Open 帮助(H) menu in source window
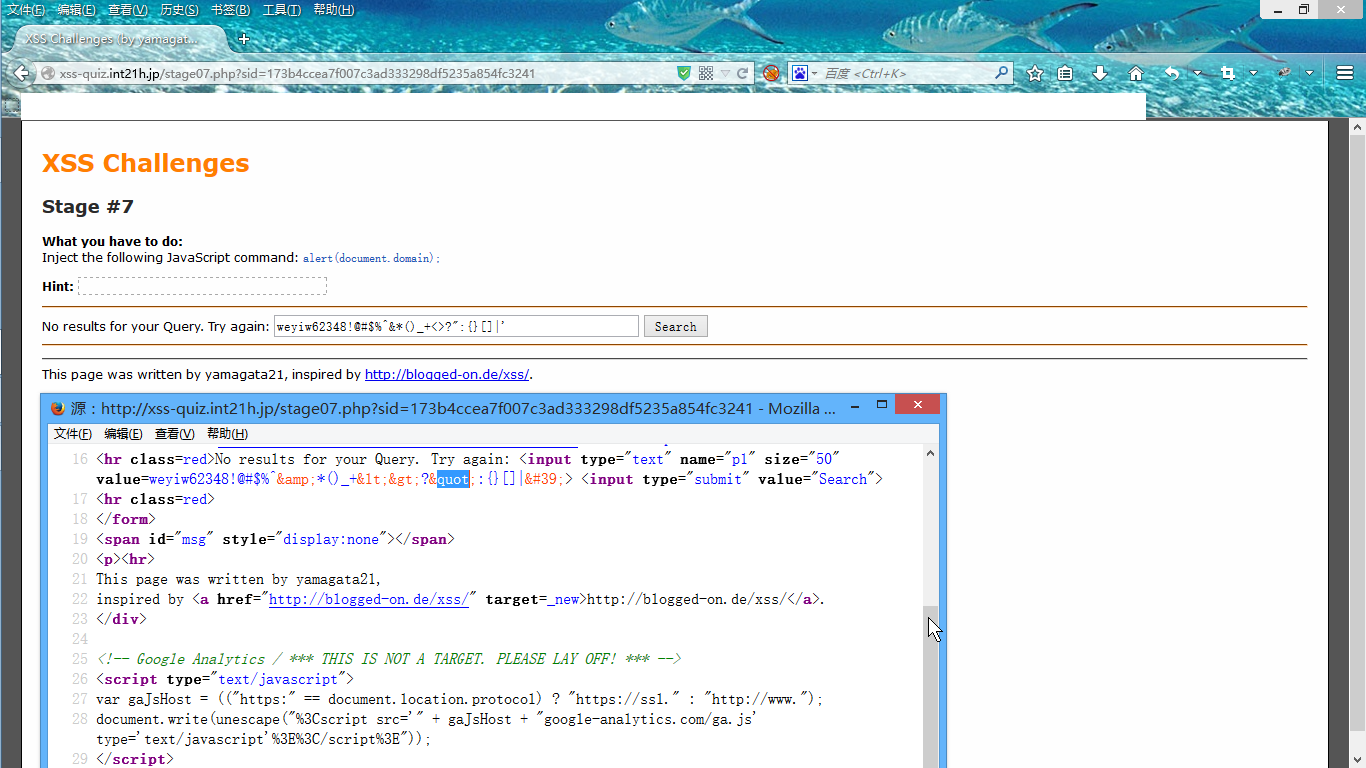Image resolution: width=1366 pixels, height=768 pixels. coord(227,434)
